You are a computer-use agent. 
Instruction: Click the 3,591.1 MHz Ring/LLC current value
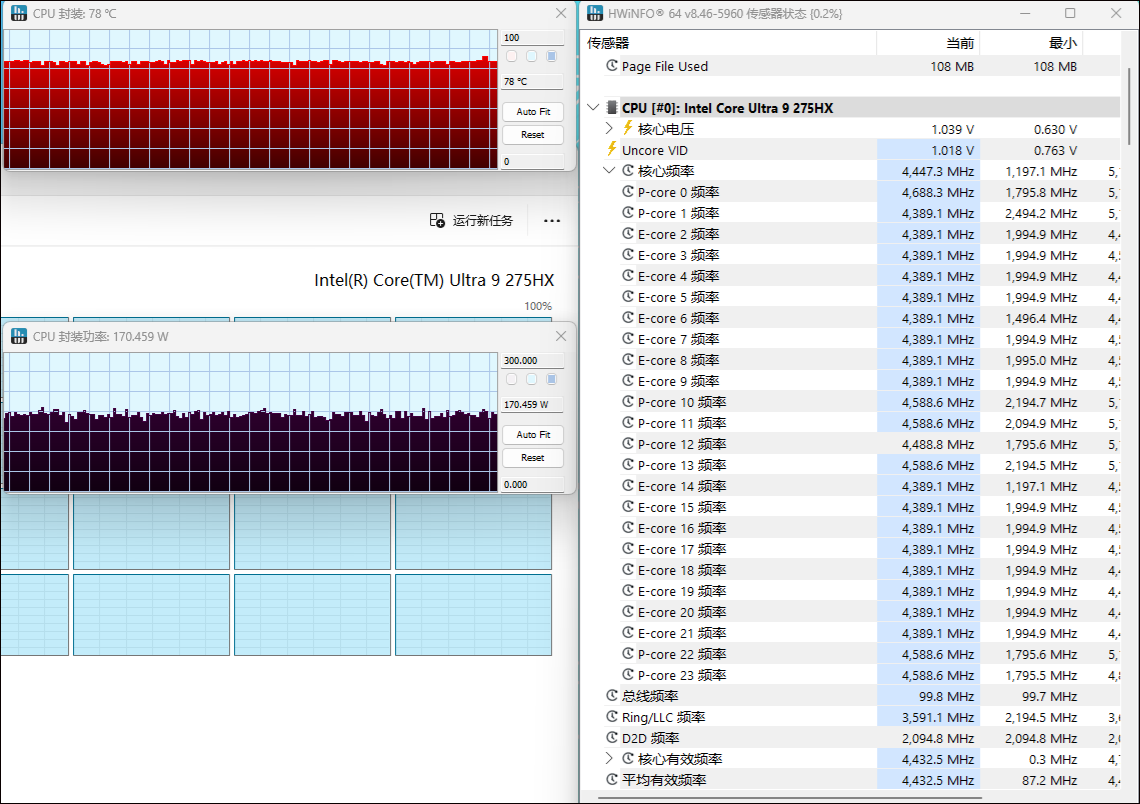(x=937, y=717)
